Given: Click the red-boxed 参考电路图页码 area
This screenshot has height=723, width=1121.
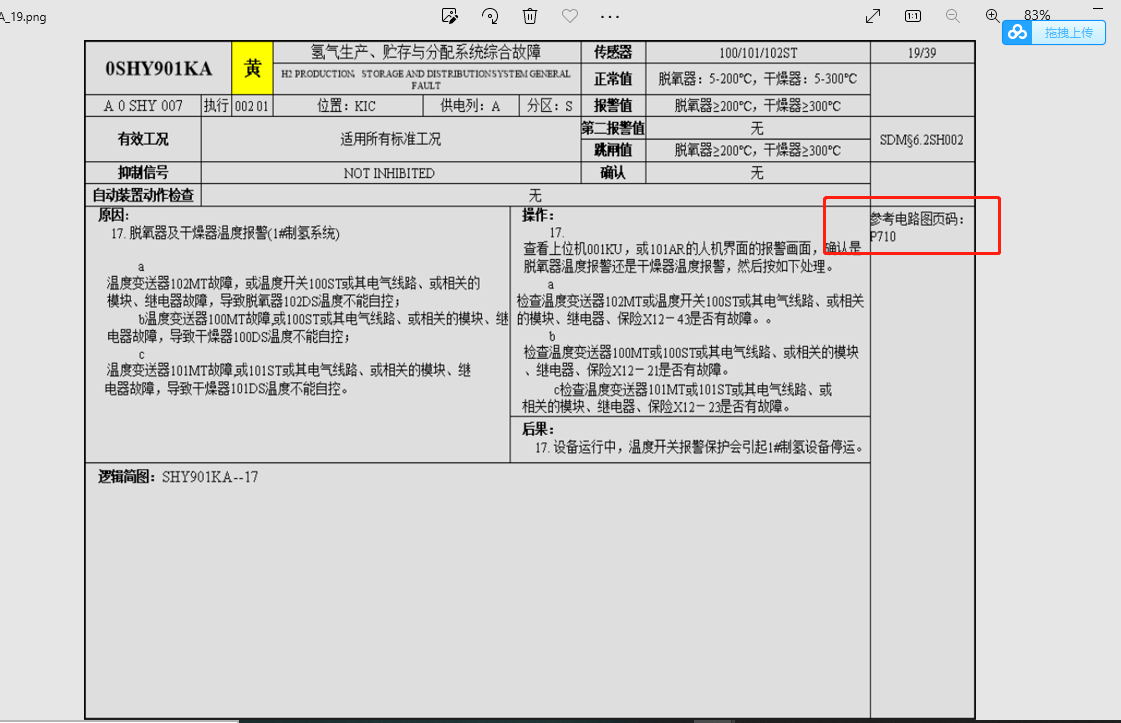Looking at the screenshot, I should [911, 226].
